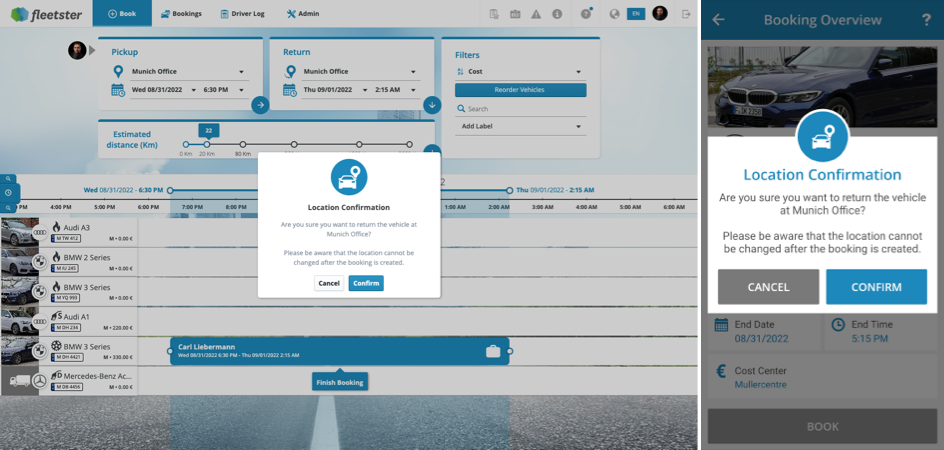Select the BMW 2 Series vehicle row
The width and height of the screenshot is (944, 450).
click(69, 262)
